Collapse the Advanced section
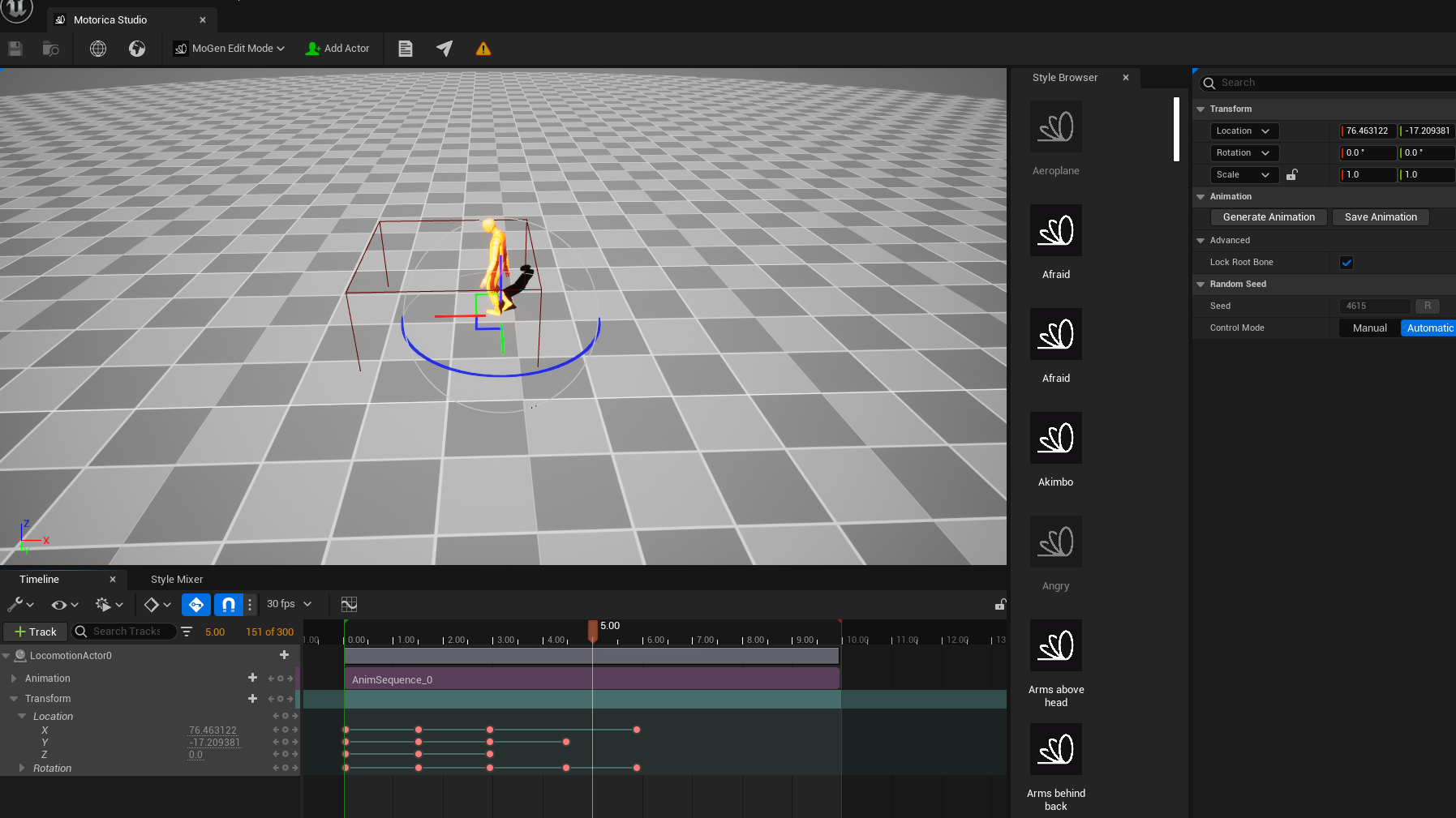The height and width of the screenshot is (818, 1456). coord(1200,240)
